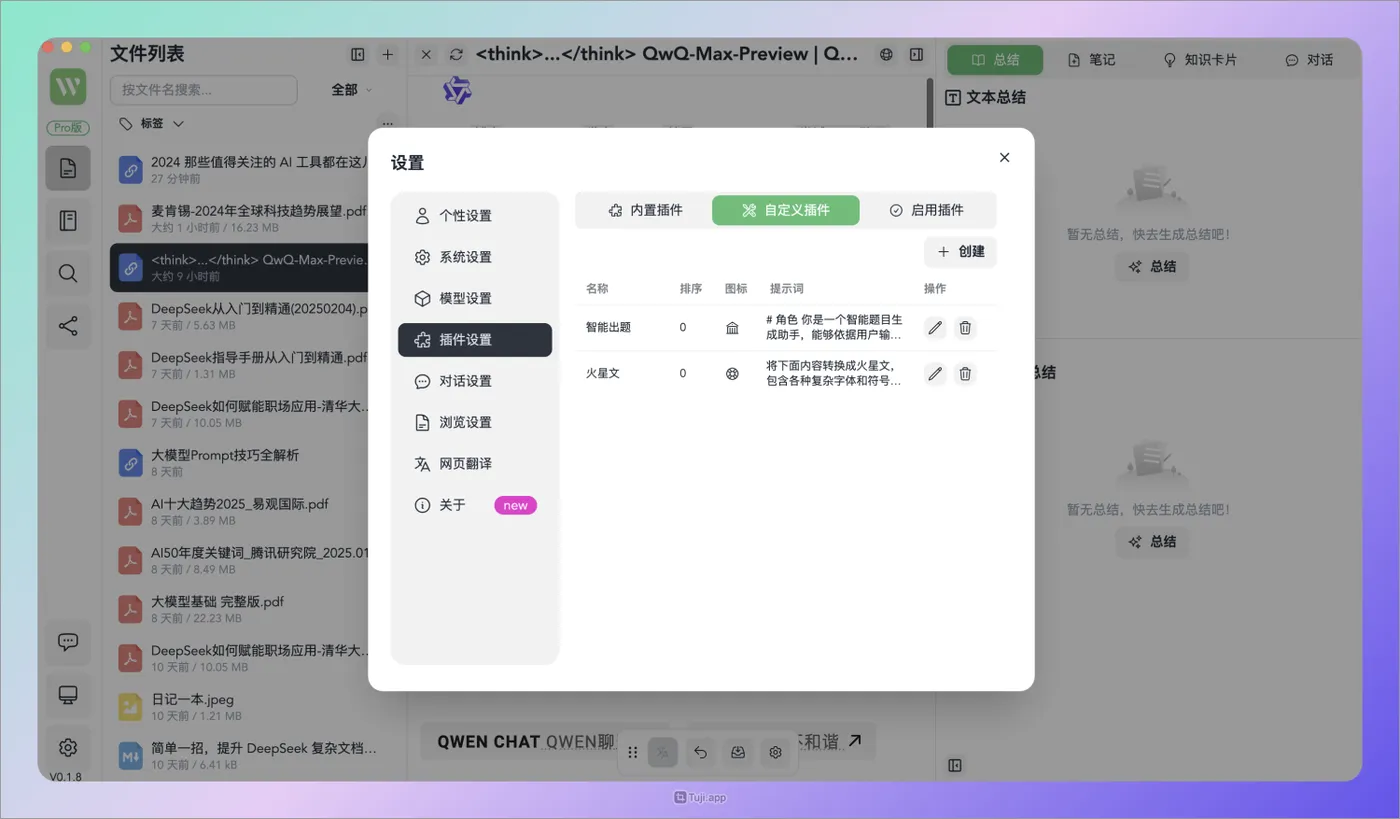The height and width of the screenshot is (819, 1400).
Task: Toggle the right panel icon in header
Action: point(916,55)
